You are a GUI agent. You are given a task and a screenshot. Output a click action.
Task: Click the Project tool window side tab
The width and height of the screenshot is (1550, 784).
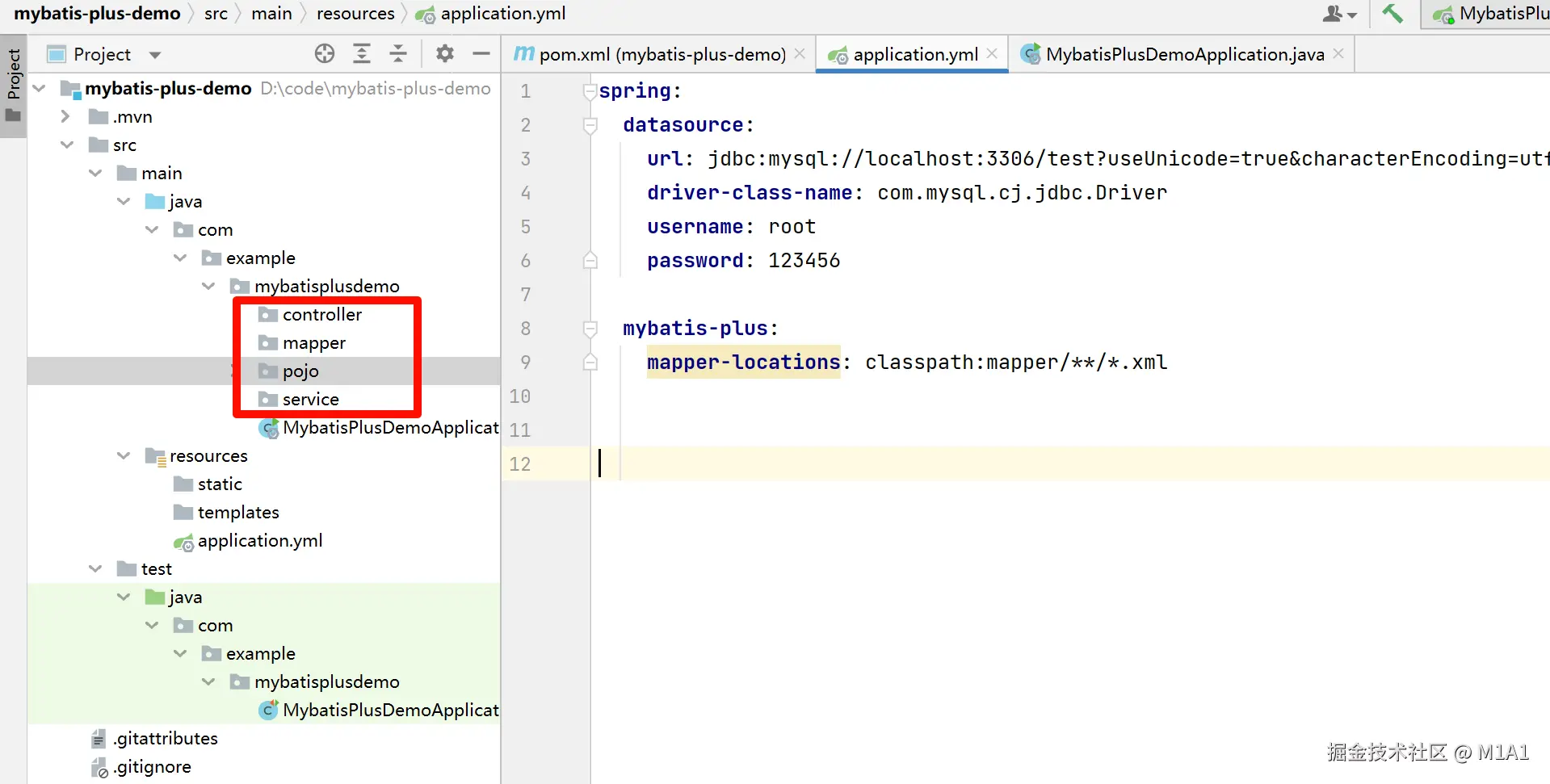13,86
